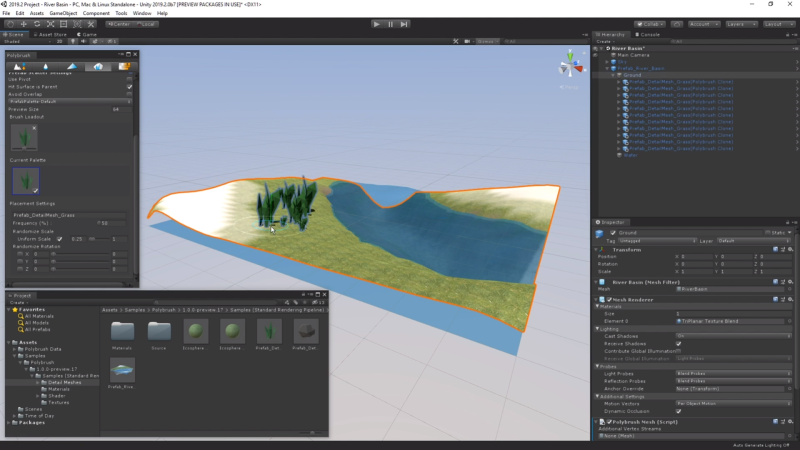Click the Play button
Image resolution: width=800 pixels, height=450 pixels.
[377, 24]
